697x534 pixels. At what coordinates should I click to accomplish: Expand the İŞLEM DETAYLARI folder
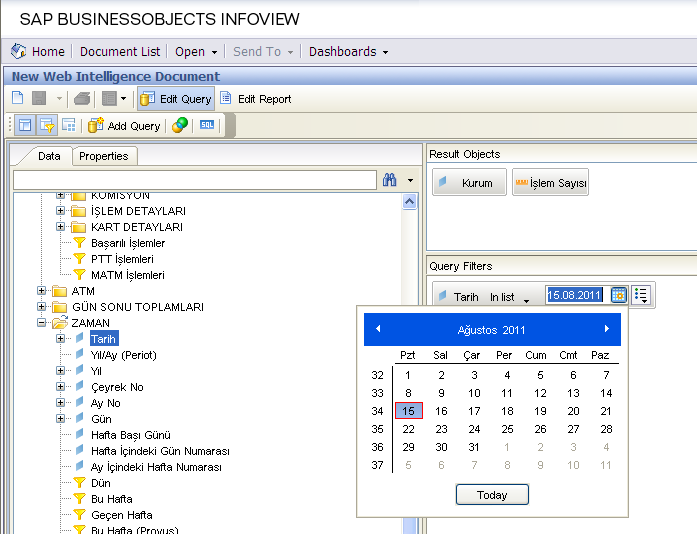[x=60, y=211]
